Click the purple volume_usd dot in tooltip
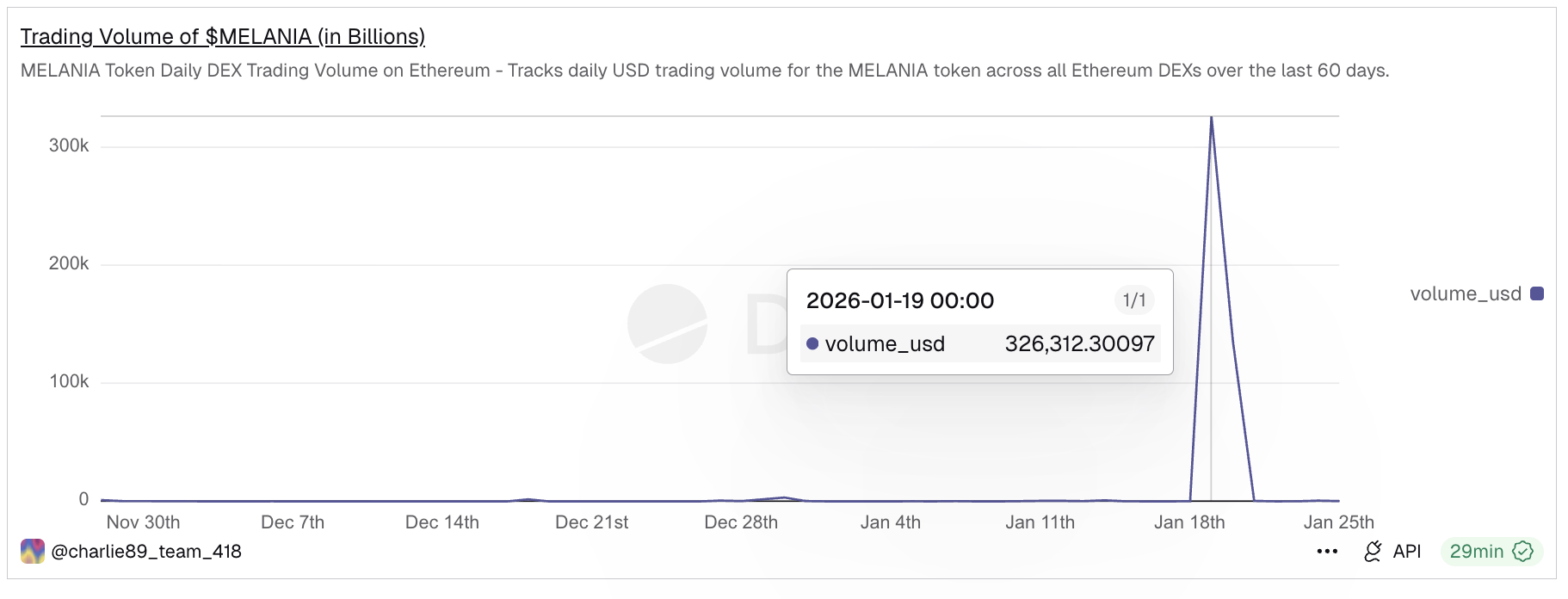The height and width of the screenshot is (599, 1568). [812, 344]
